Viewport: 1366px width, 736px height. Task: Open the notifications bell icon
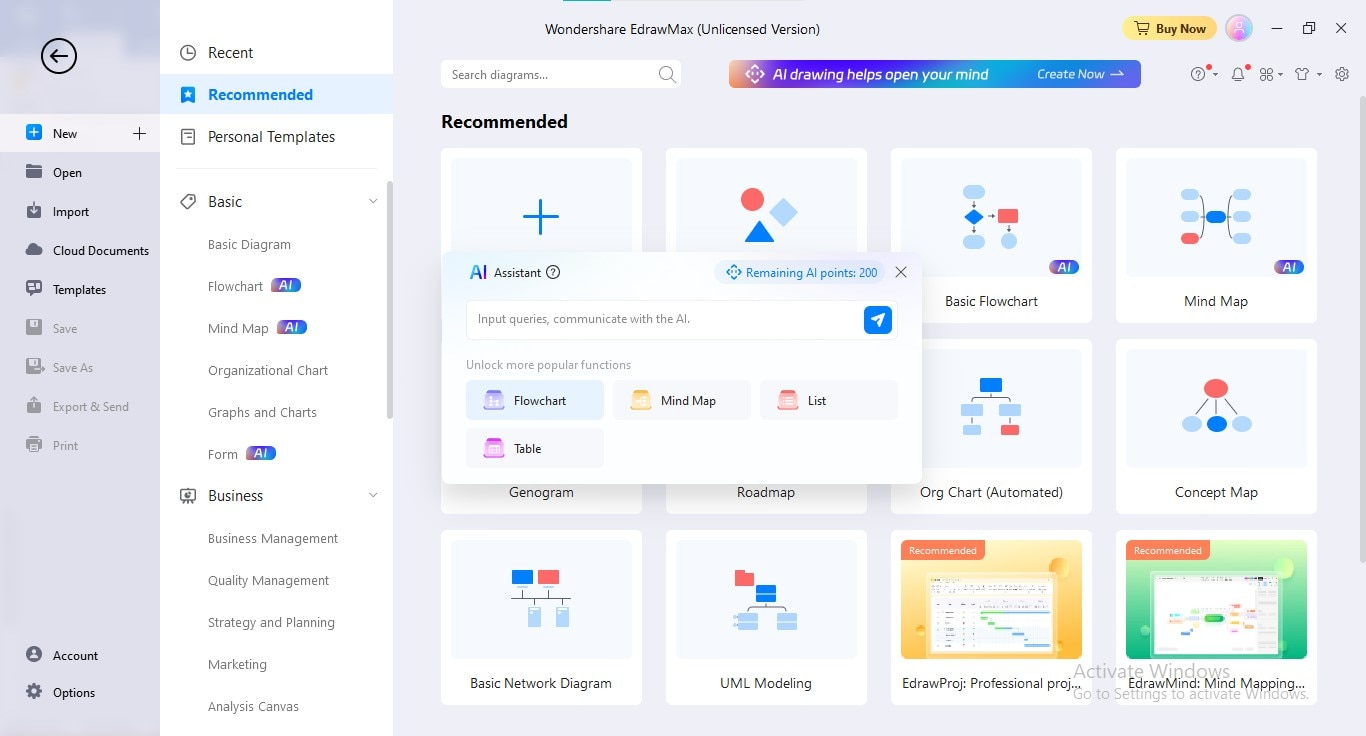pos(1239,74)
